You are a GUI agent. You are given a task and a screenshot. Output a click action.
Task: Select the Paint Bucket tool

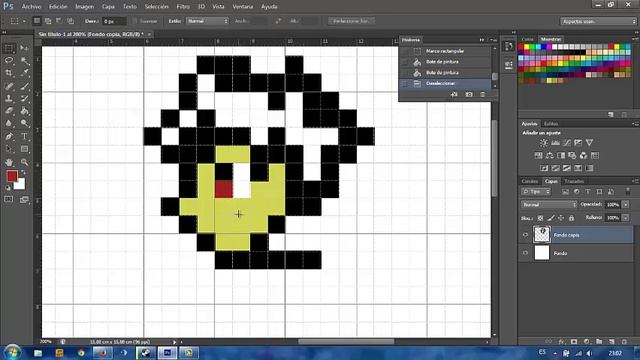pyautogui.click(x=24, y=111)
